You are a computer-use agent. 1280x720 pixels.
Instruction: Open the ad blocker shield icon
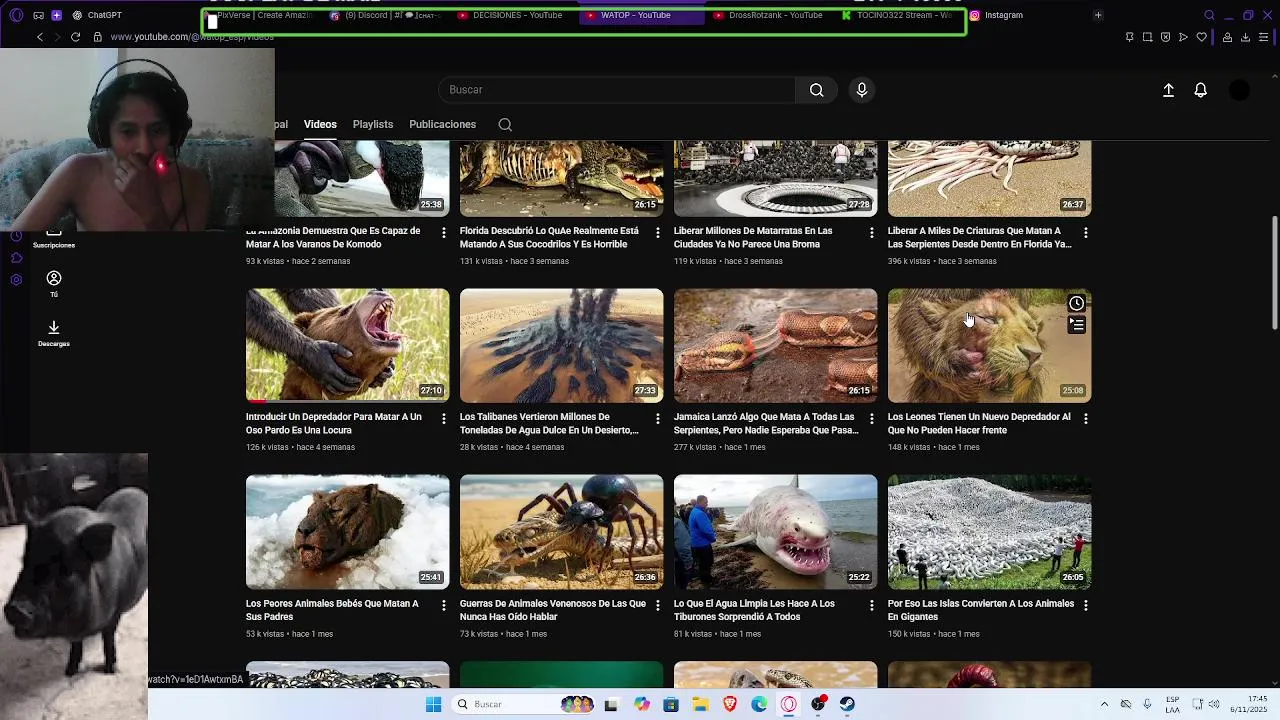pos(1165,37)
